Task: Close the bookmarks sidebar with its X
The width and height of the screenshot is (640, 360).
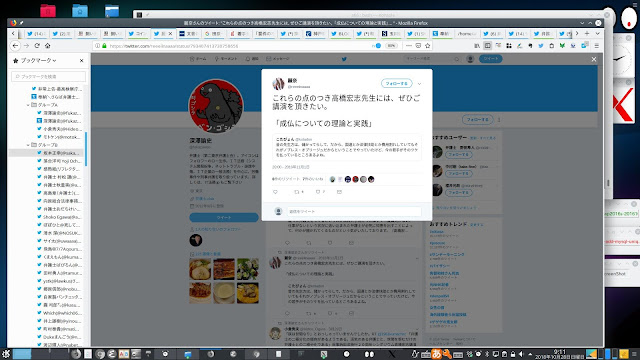Action: (x=82, y=60)
